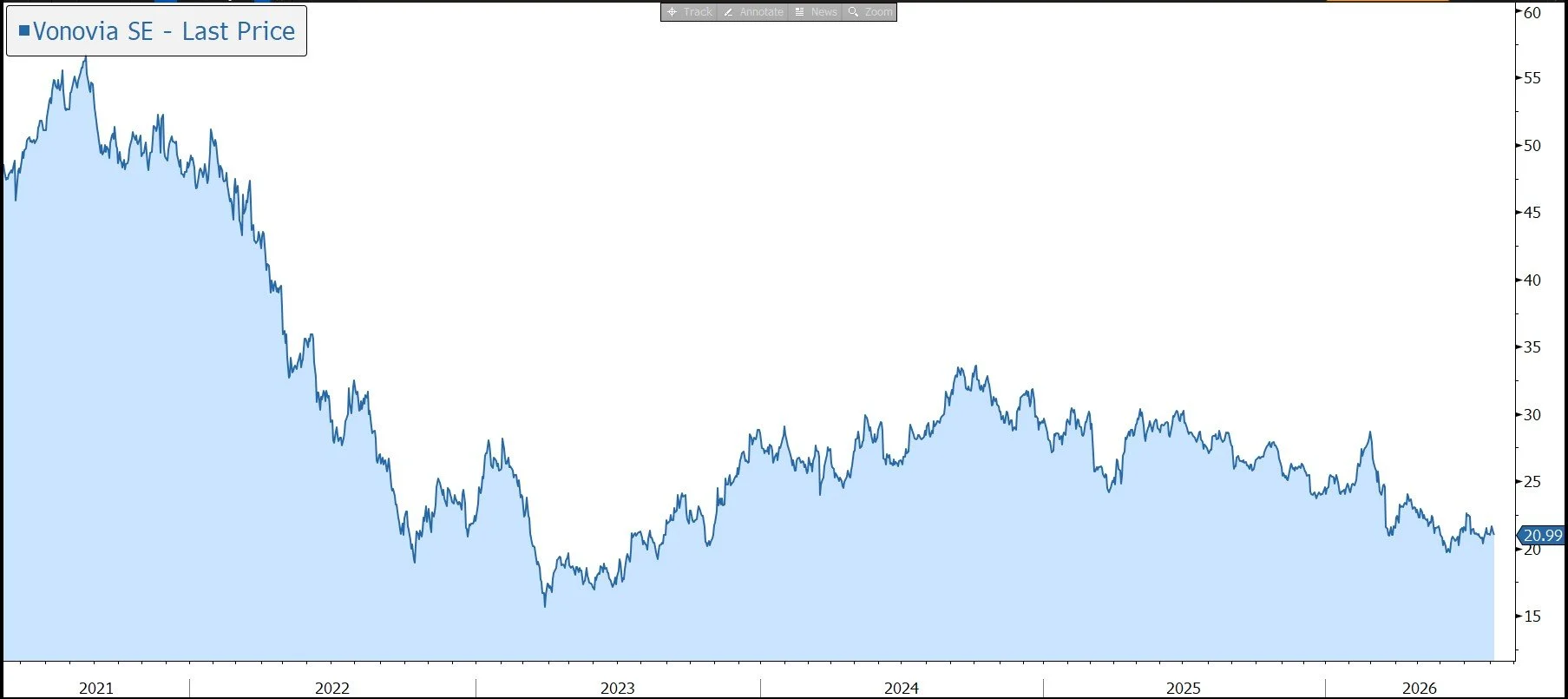Click the 15 price axis label
The width and height of the screenshot is (1568, 699).
(1532, 617)
